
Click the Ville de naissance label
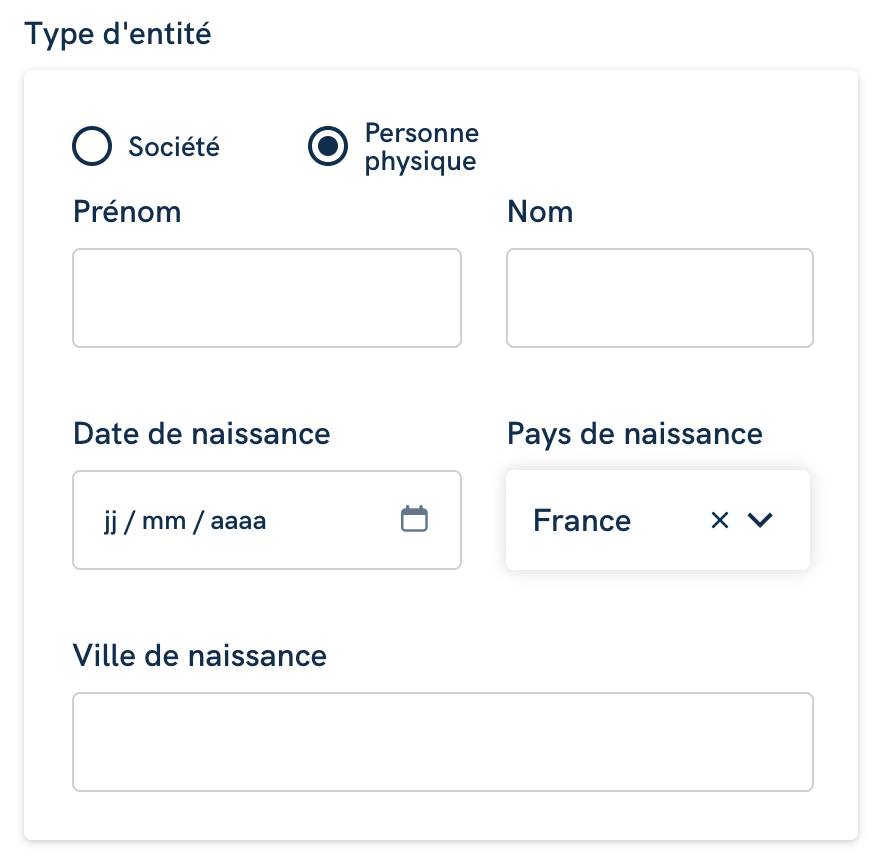tap(199, 655)
